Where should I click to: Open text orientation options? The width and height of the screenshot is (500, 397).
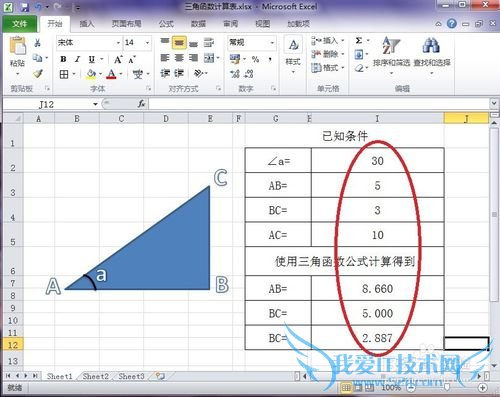coord(199,73)
